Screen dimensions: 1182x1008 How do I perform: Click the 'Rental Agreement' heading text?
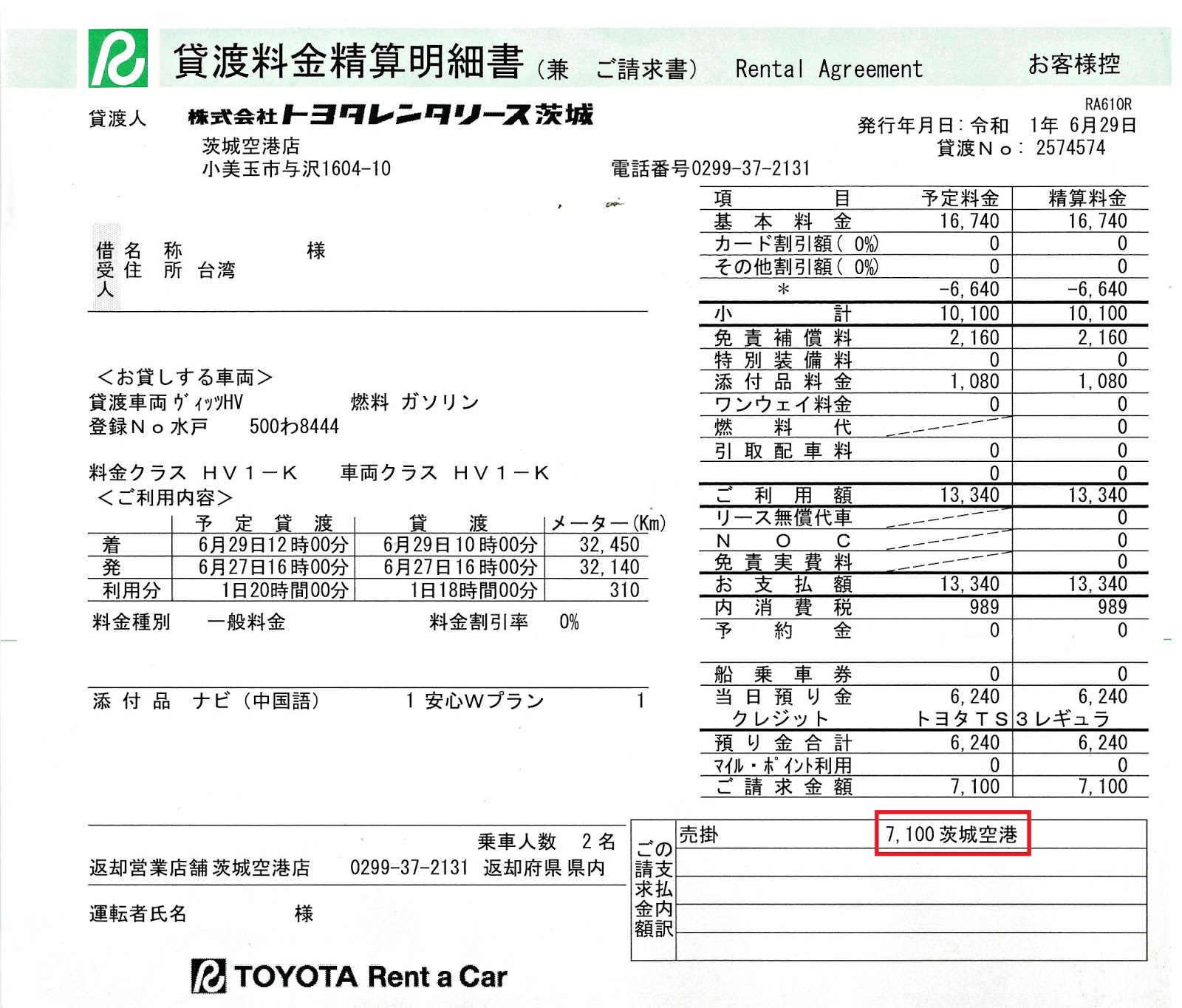coord(829,69)
